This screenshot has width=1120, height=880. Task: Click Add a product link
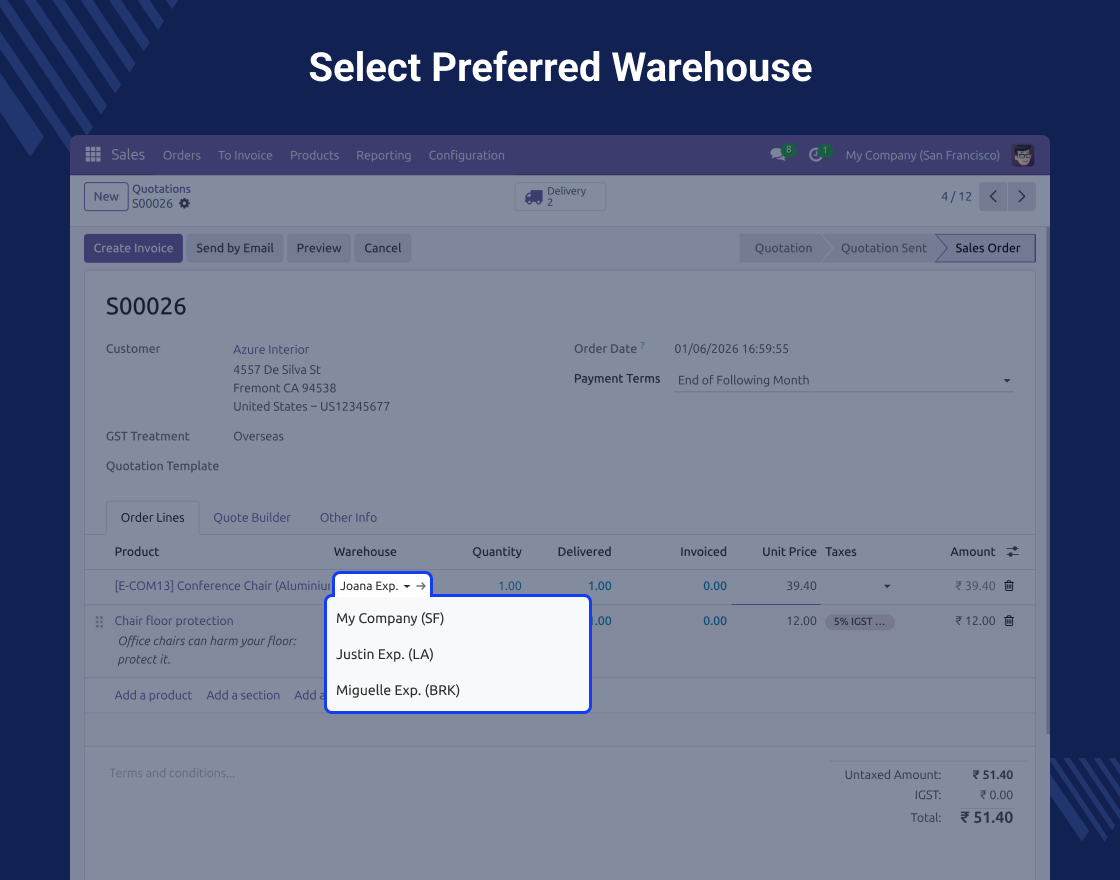153,695
